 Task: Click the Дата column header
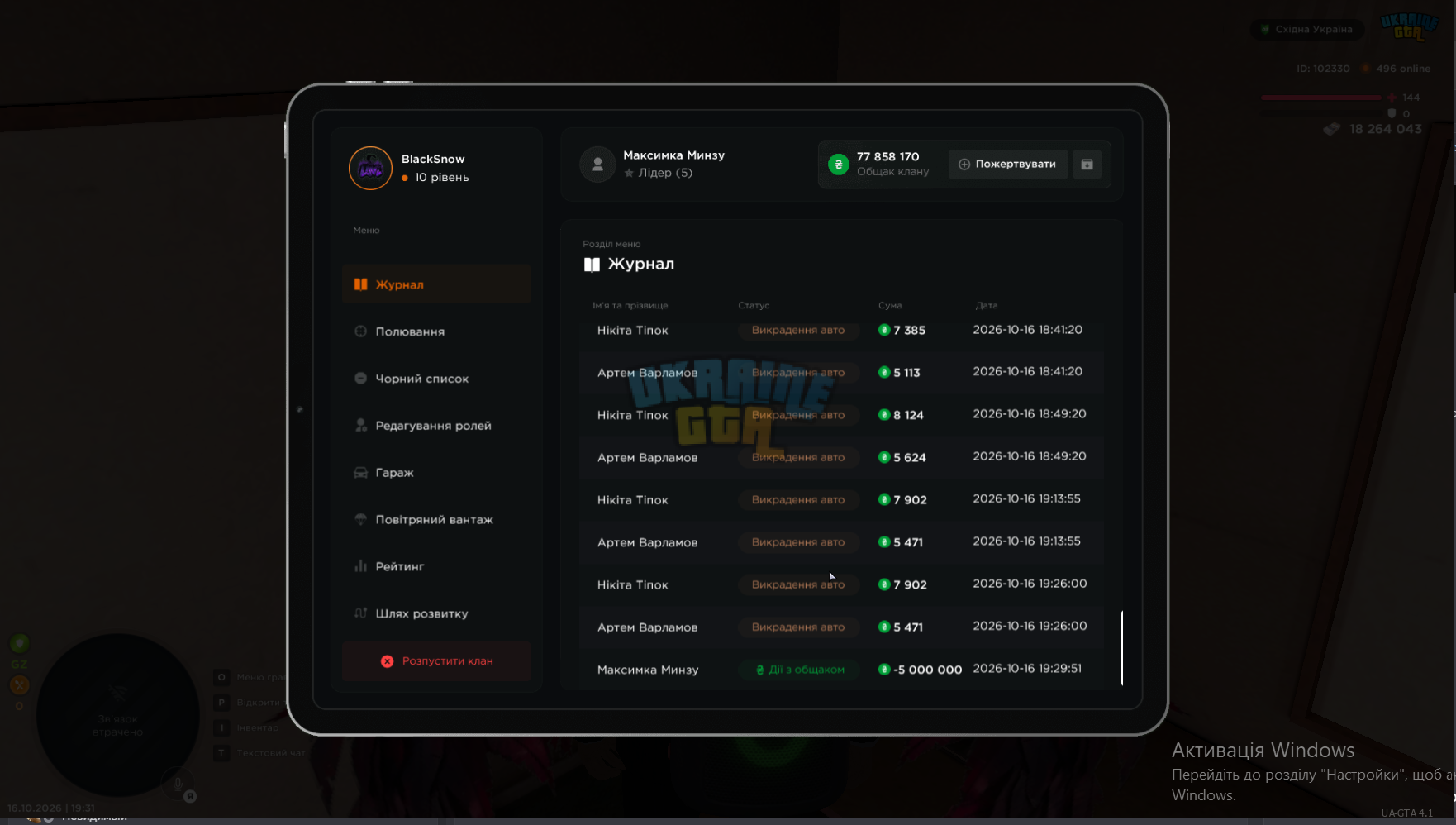click(x=987, y=305)
